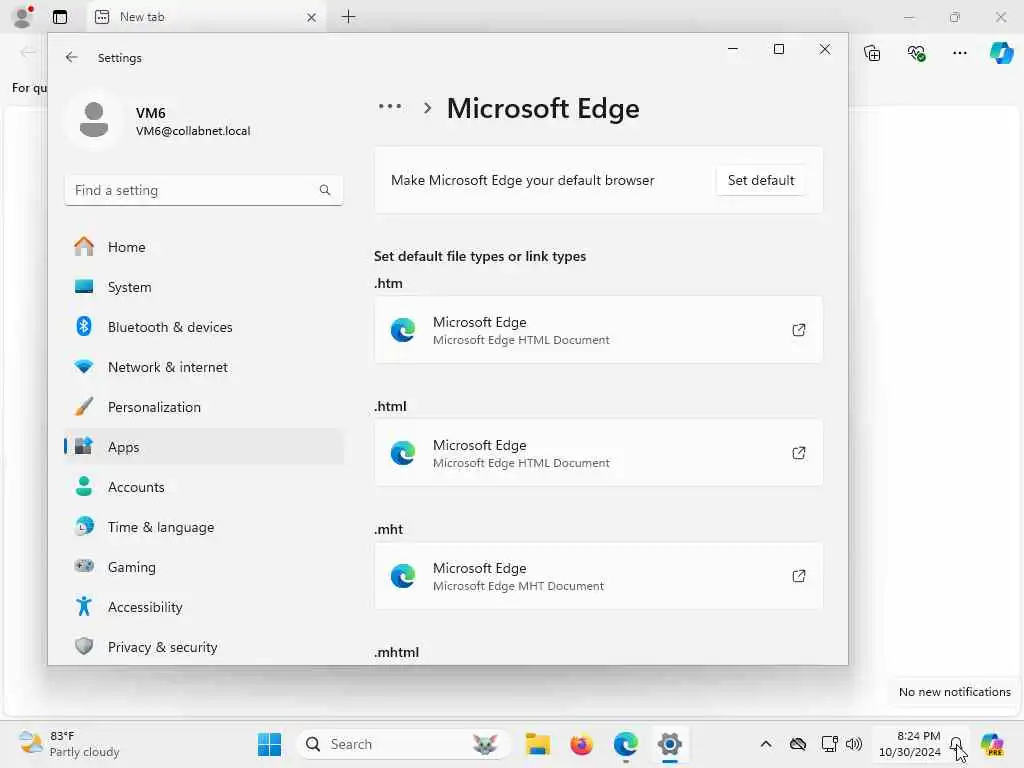Viewport: 1024px width, 768px height.
Task: Open Edge Settings and more menu
Action: point(959,53)
